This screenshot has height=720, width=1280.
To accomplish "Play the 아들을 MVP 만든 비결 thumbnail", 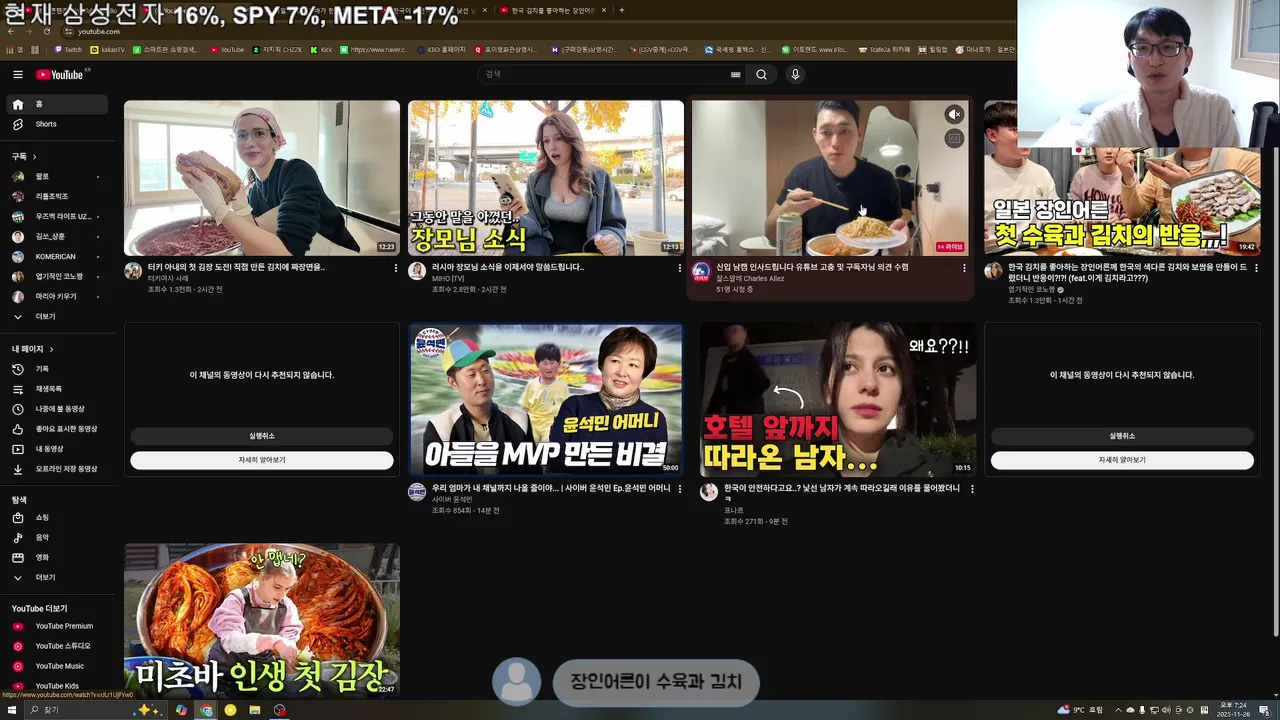I will (x=546, y=400).
